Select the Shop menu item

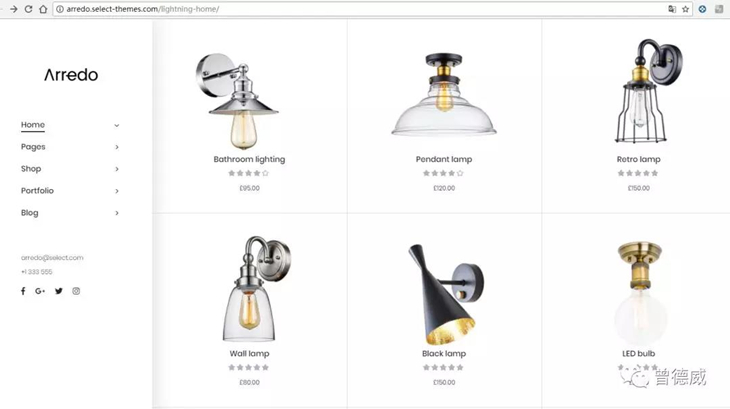coord(31,168)
